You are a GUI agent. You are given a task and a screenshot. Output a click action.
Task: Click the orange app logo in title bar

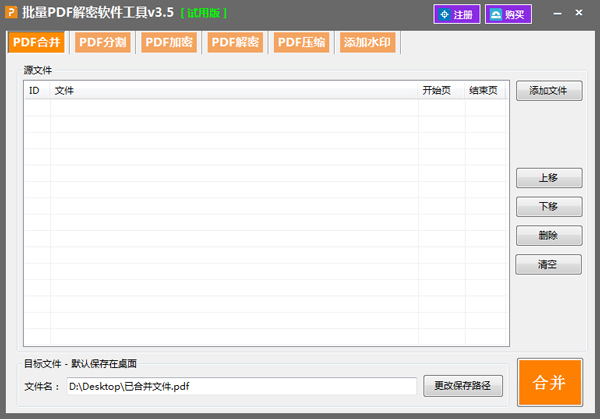tap(11, 14)
